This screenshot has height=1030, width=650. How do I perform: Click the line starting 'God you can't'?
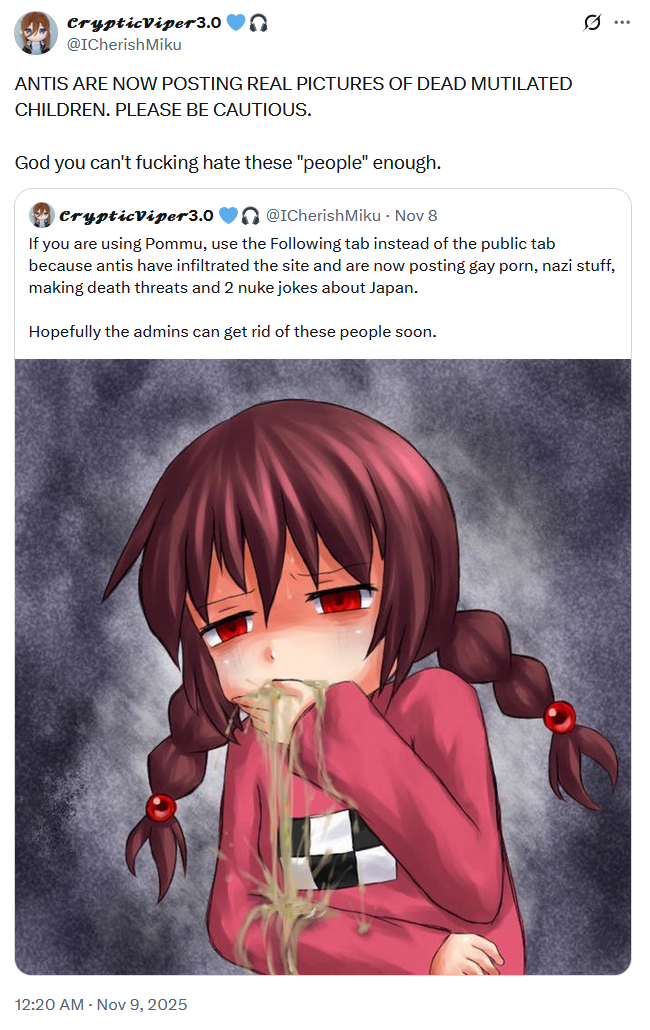pyautogui.click(x=228, y=162)
